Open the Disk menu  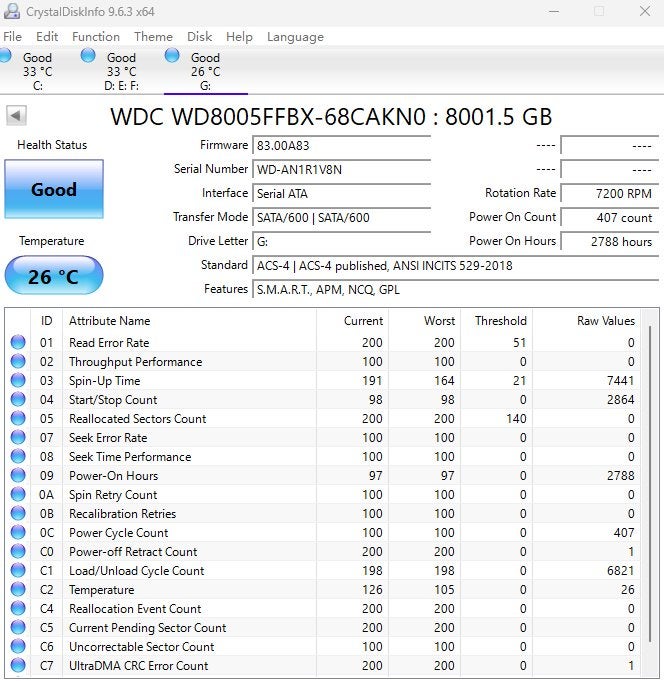pos(199,36)
